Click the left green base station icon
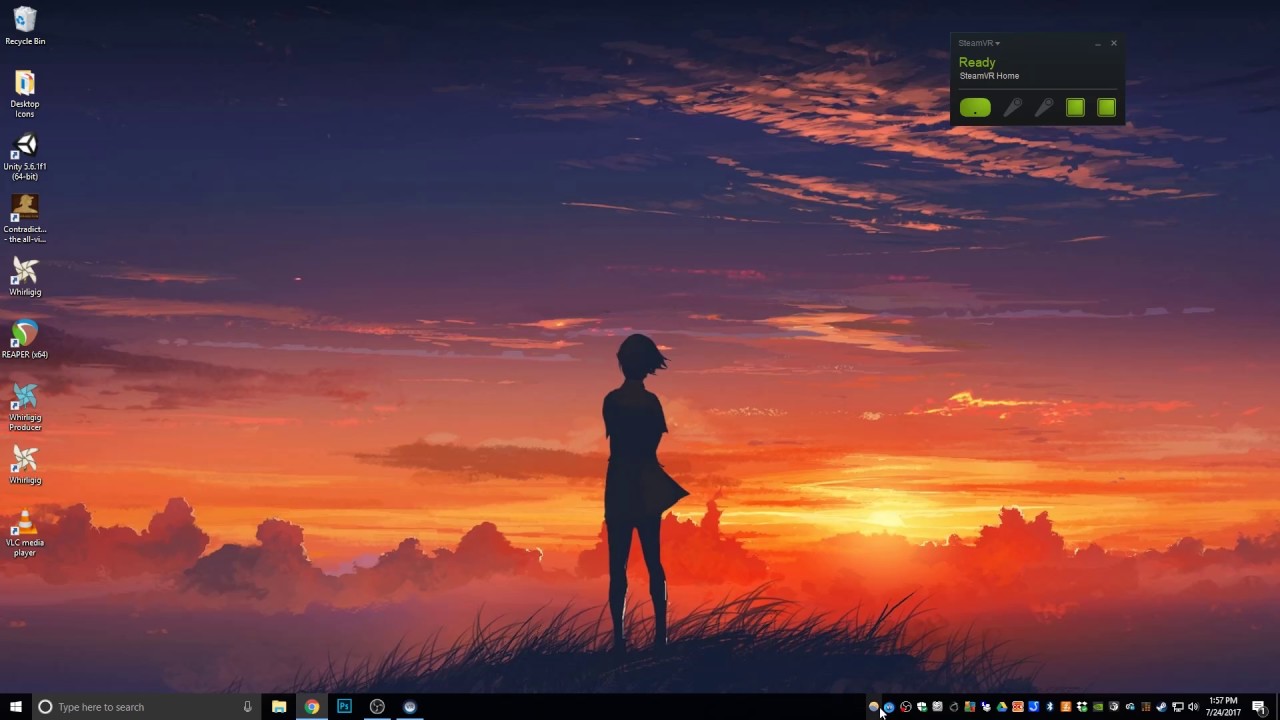This screenshot has height=720, width=1280. click(1075, 108)
